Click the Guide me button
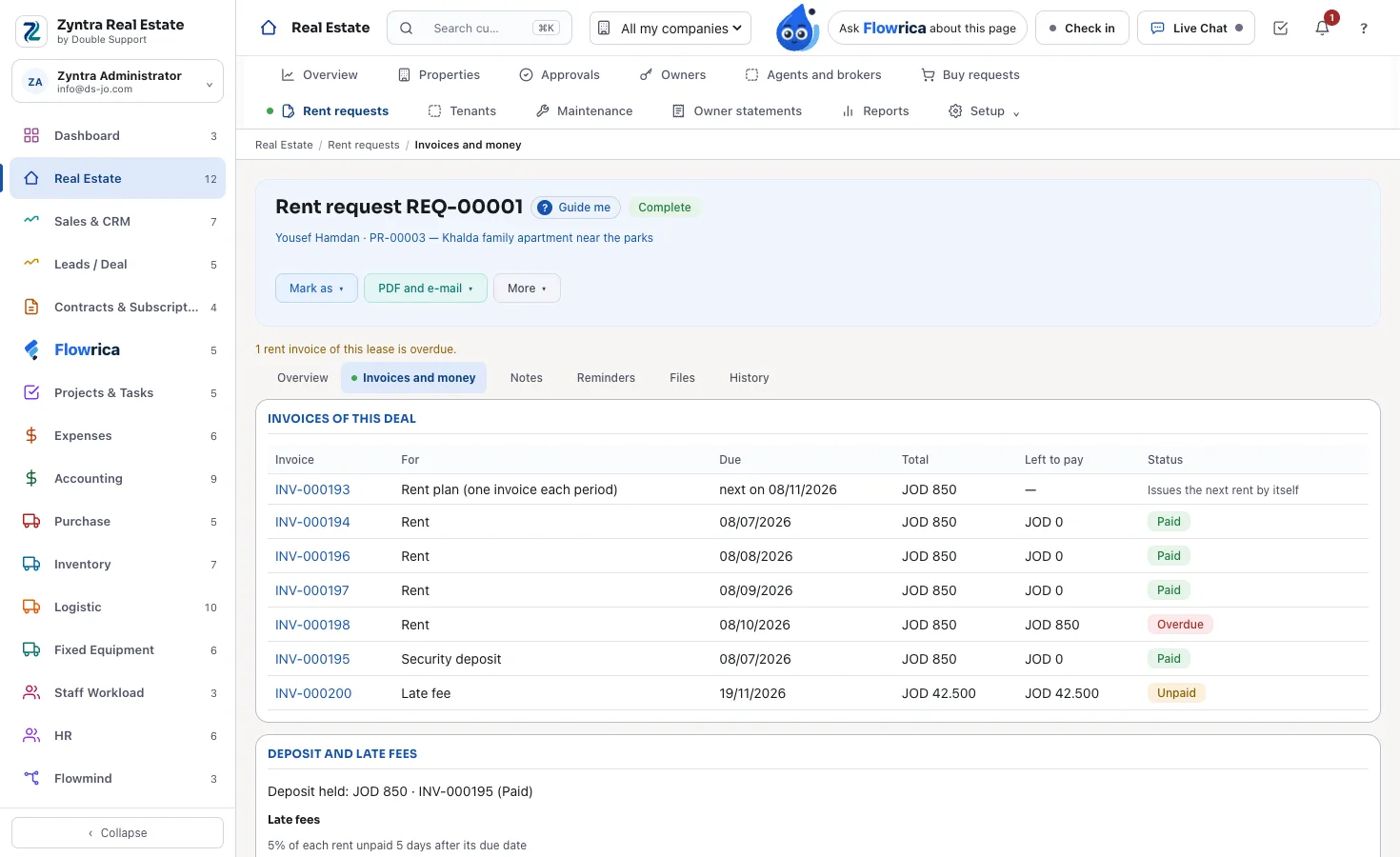This screenshot has width=1400, height=857. pyautogui.click(x=575, y=208)
